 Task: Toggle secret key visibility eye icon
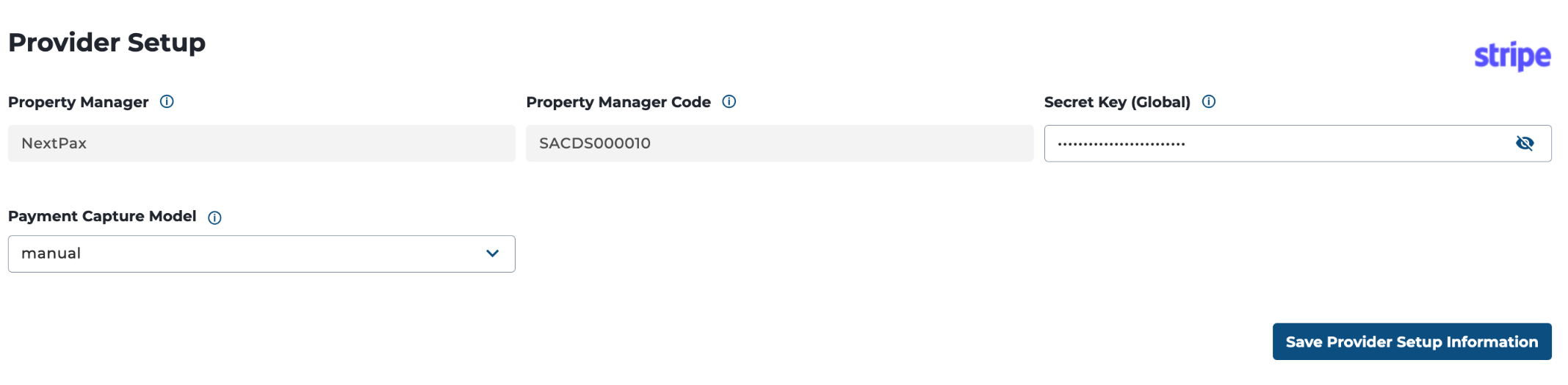coord(1525,143)
